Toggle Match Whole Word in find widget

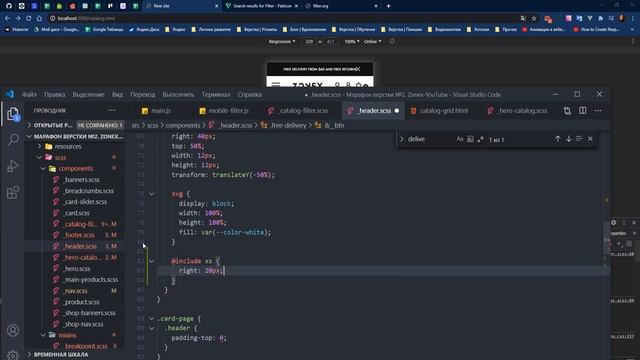(x=470, y=139)
